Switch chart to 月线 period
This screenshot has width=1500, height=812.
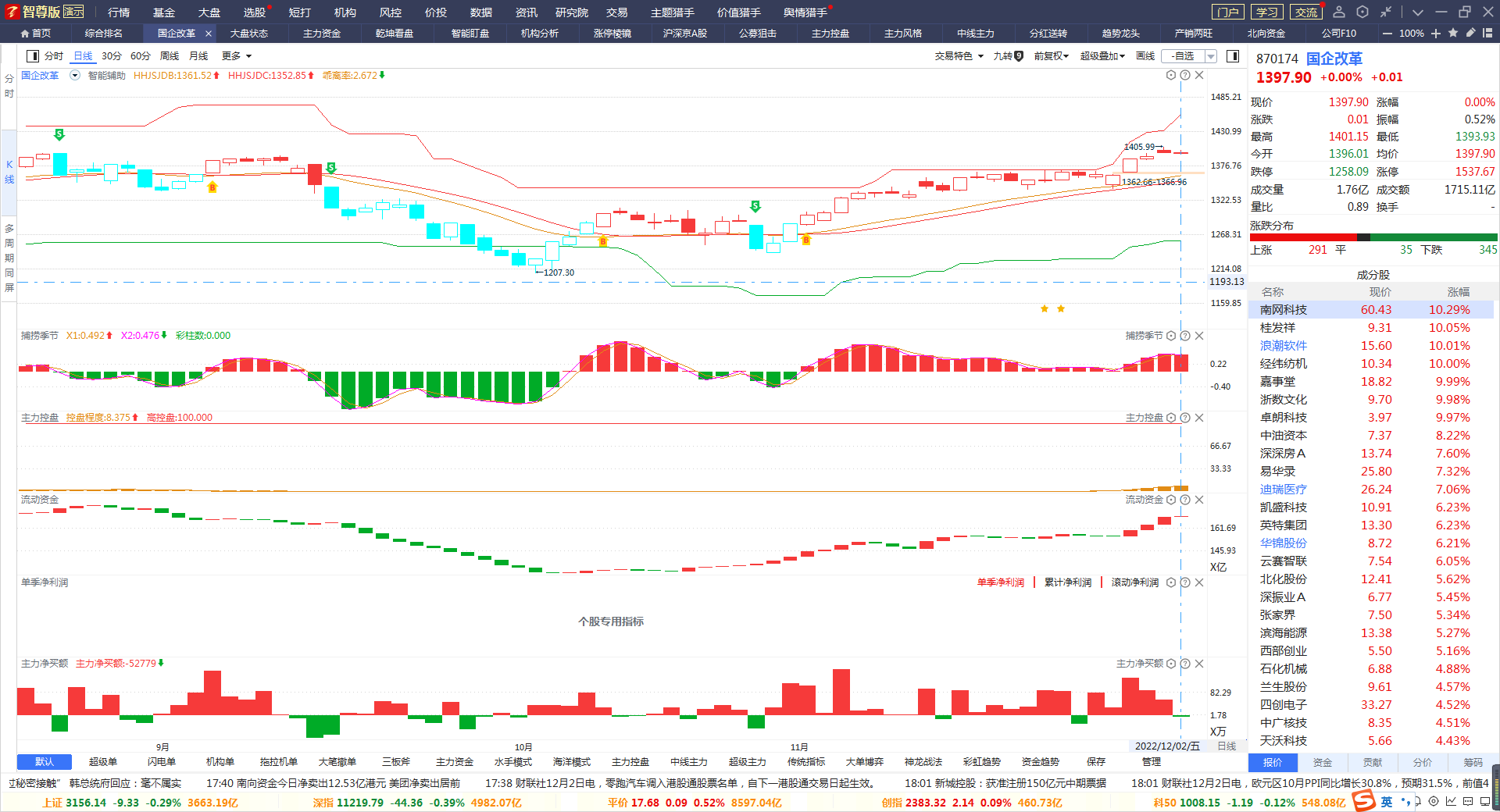[x=198, y=55]
